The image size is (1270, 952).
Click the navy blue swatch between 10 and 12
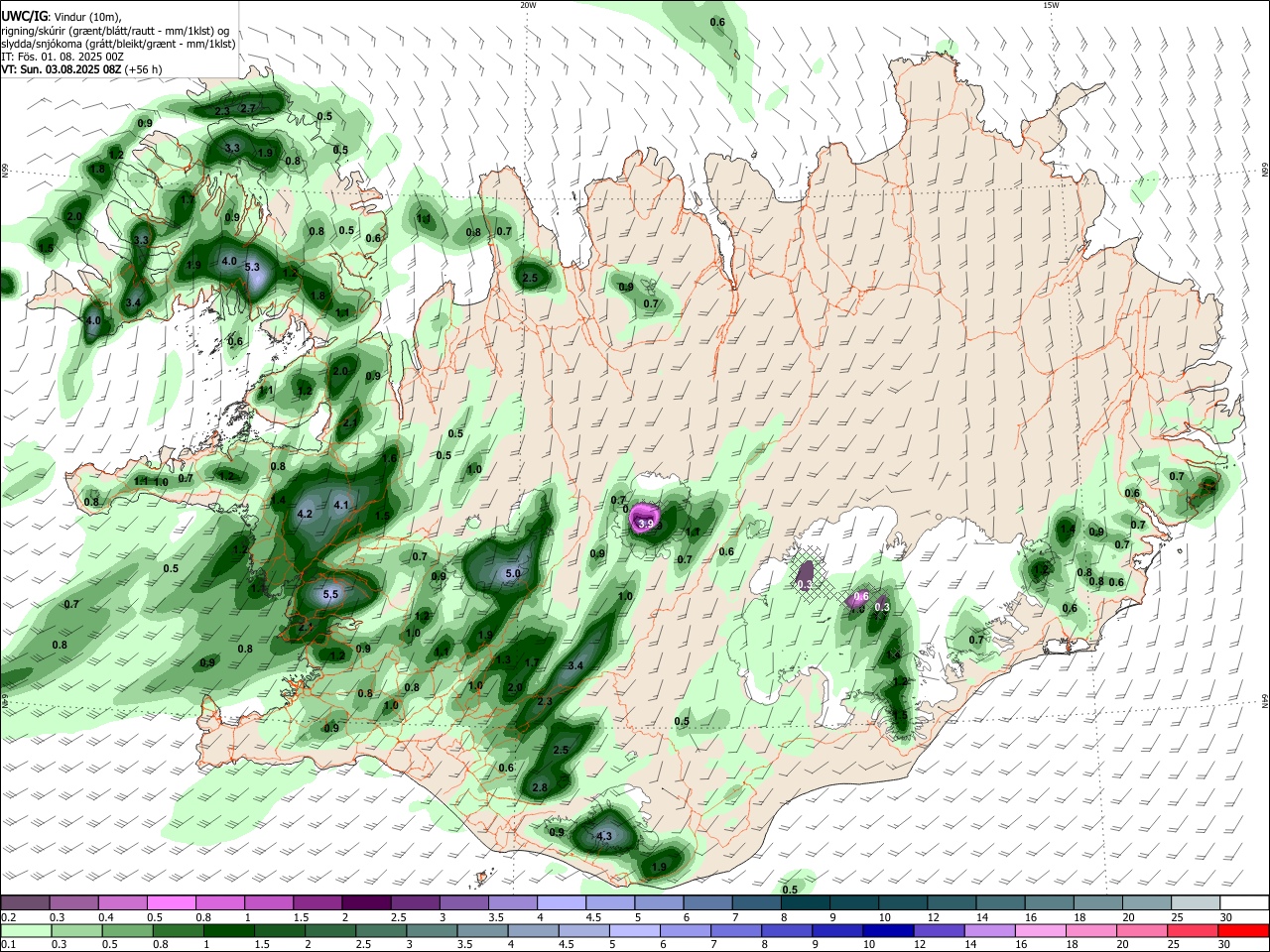tap(886, 930)
